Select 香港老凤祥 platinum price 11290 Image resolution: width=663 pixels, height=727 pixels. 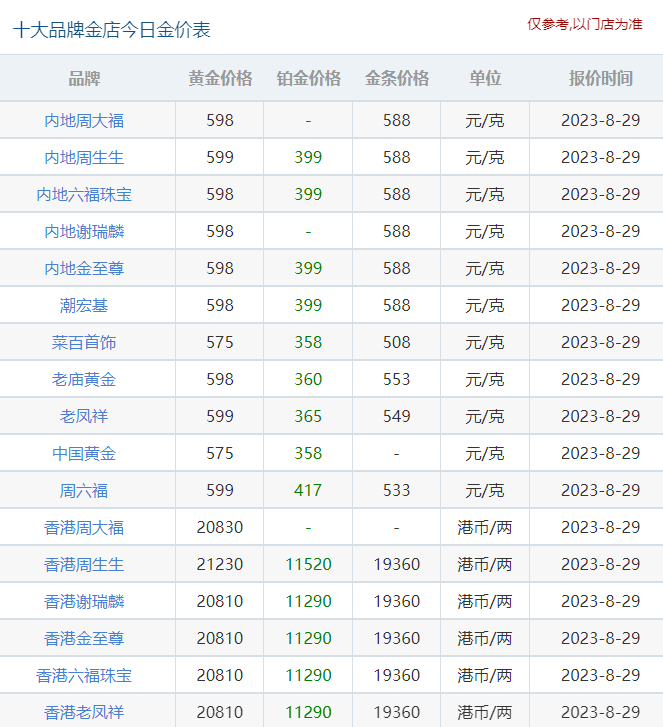point(308,712)
